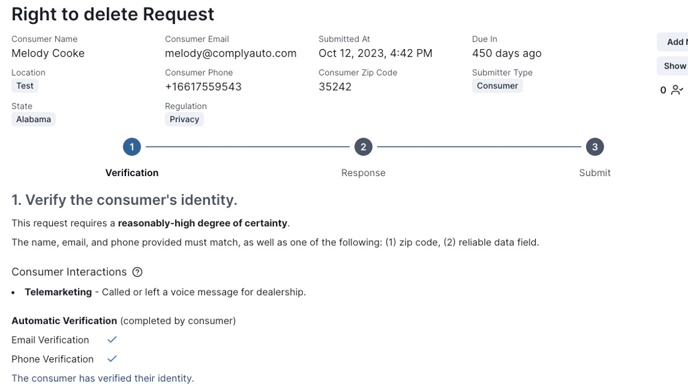Select step 1 Verification circle
Viewport: 688px width, 384px height.
(132, 147)
